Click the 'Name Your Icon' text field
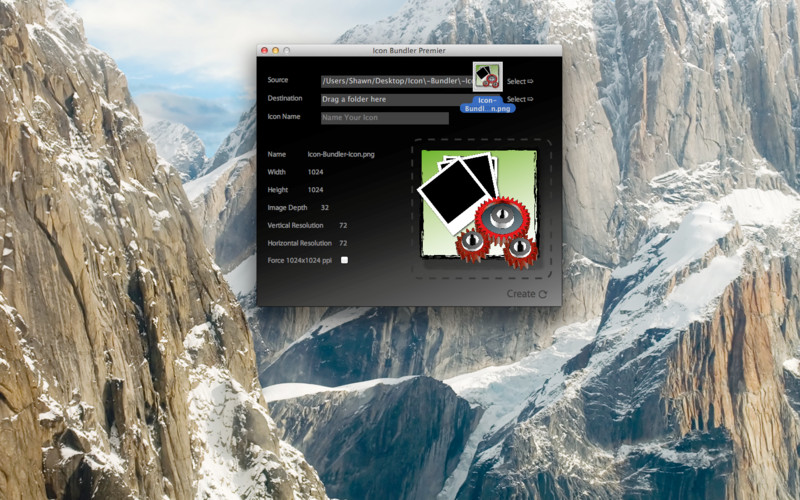Viewport: 800px width, 500px height. pos(384,118)
